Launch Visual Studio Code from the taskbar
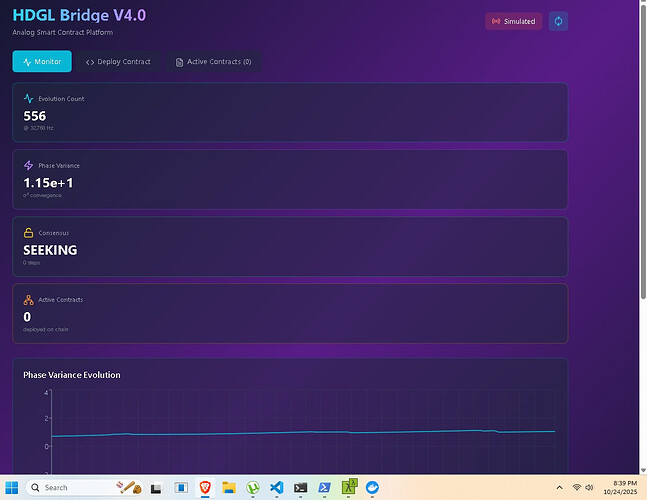The width and height of the screenshot is (647, 500). click(x=277, y=487)
